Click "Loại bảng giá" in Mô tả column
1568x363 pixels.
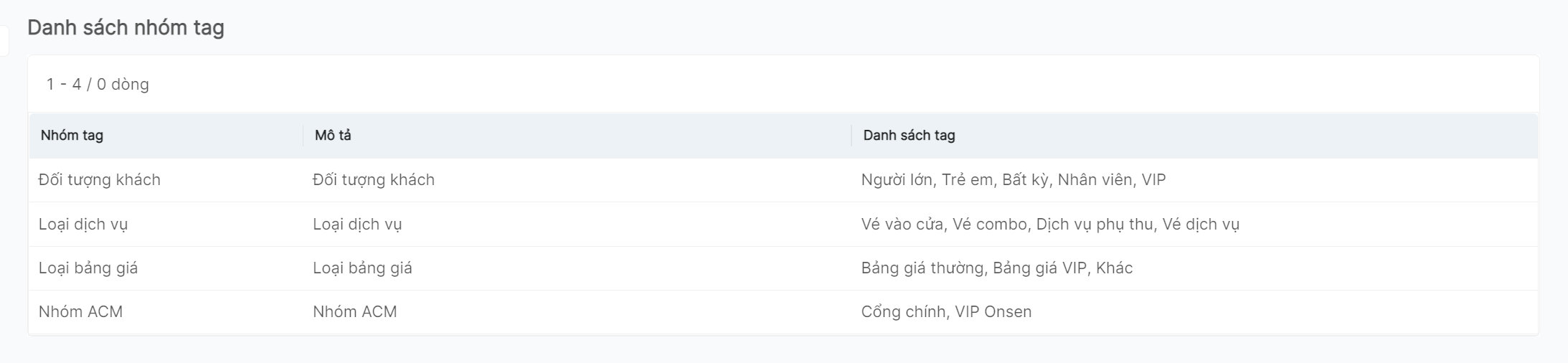click(x=362, y=268)
